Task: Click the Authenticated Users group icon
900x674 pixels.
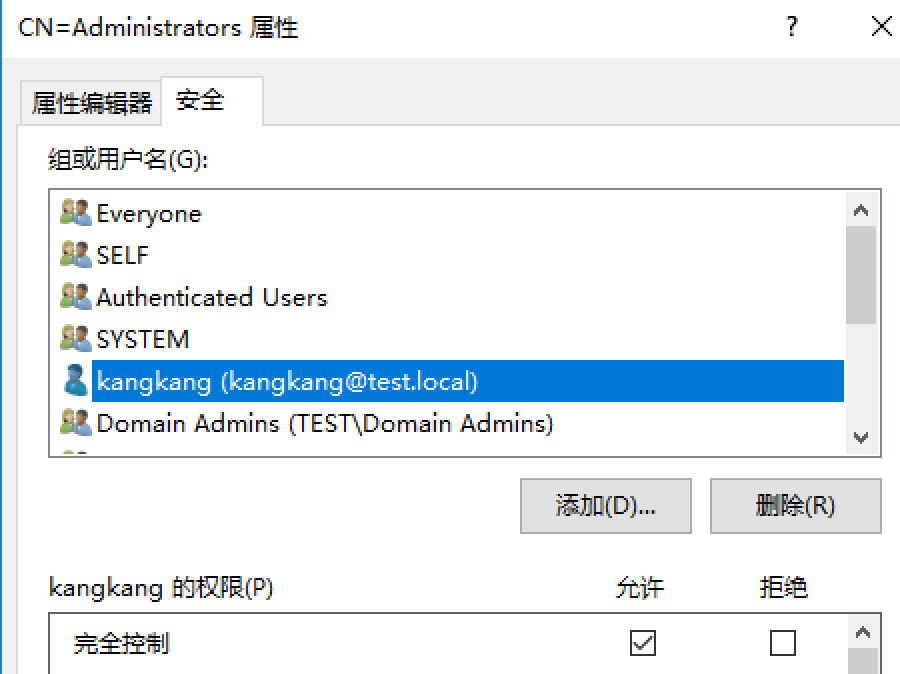Action: click(75, 297)
